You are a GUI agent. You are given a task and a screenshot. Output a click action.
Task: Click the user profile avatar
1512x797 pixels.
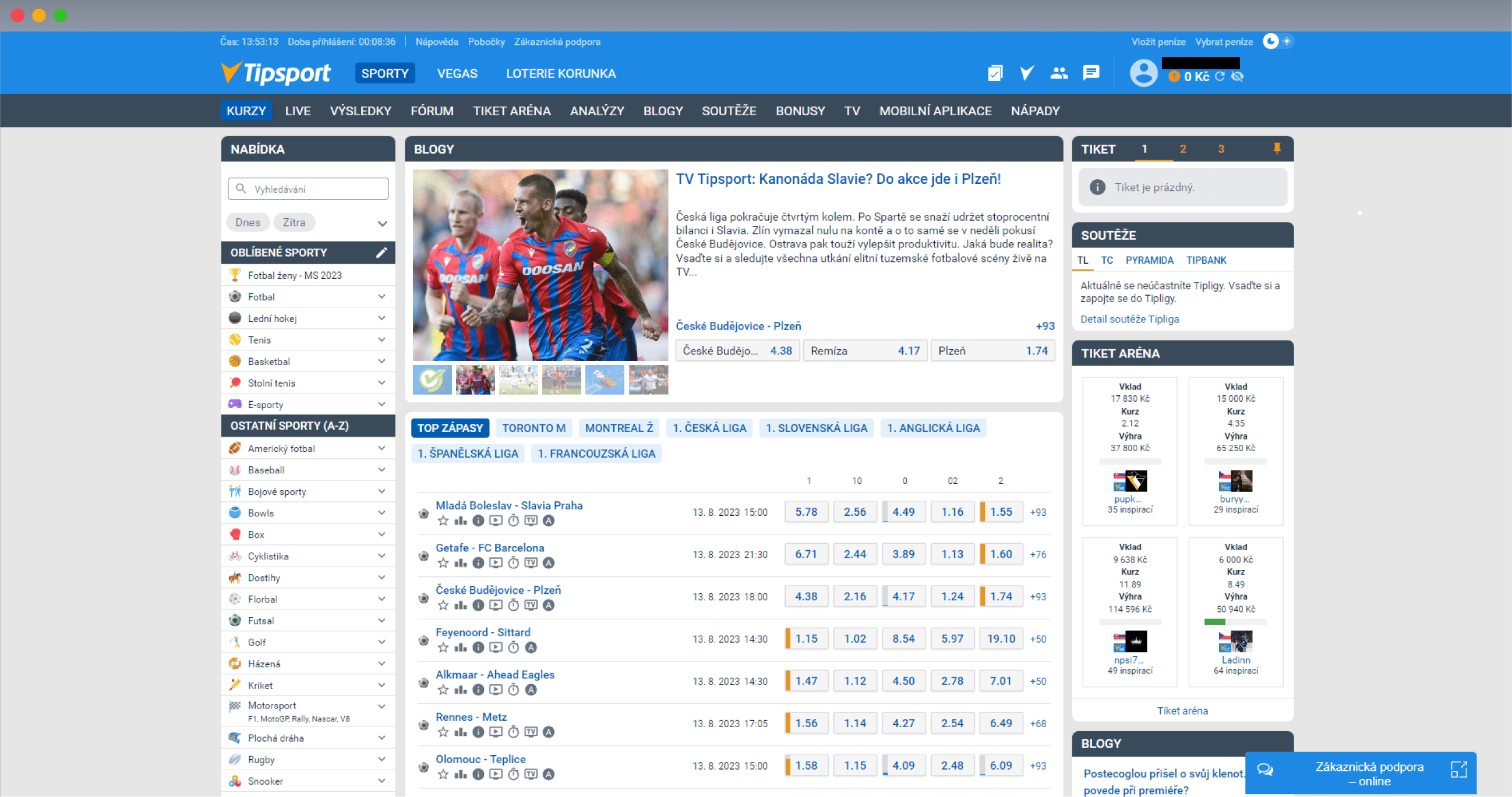pos(1143,74)
